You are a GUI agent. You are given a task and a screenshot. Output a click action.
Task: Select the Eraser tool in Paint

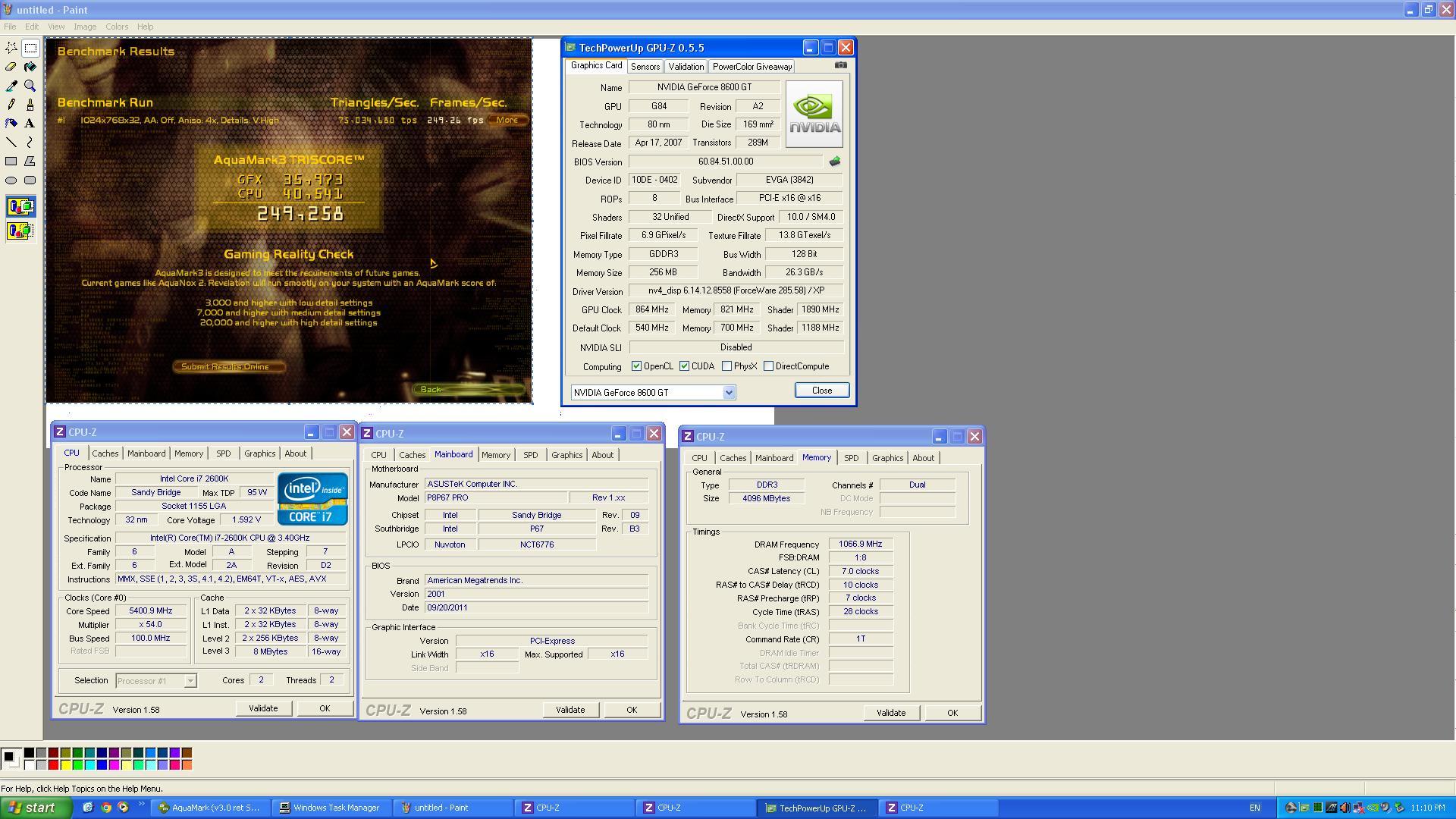pyautogui.click(x=11, y=67)
